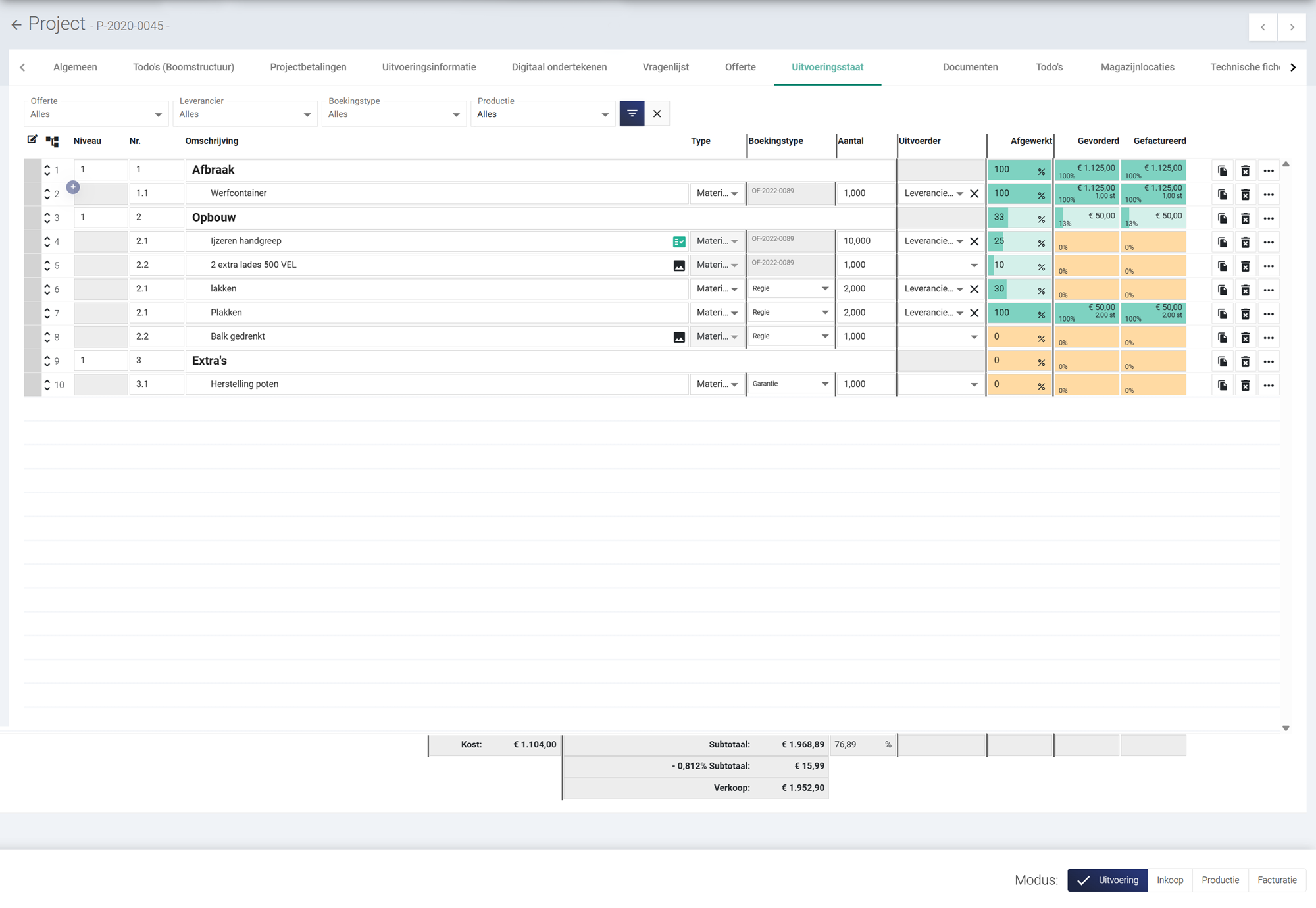Reorder row 10 with its up-down arrows
The width and height of the screenshot is (1316, 908).
pyautogui.click(x=47, y=384)
